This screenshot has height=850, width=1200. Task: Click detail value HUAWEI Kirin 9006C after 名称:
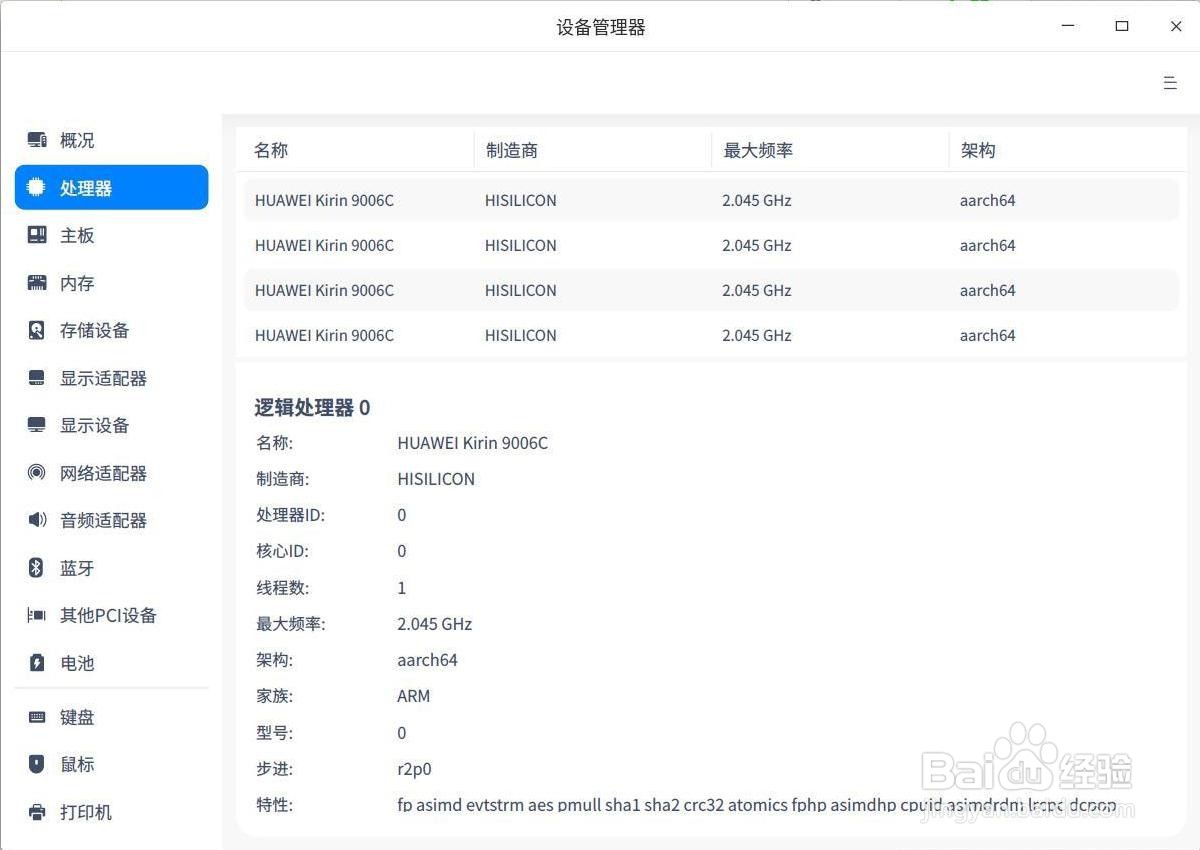472,443
